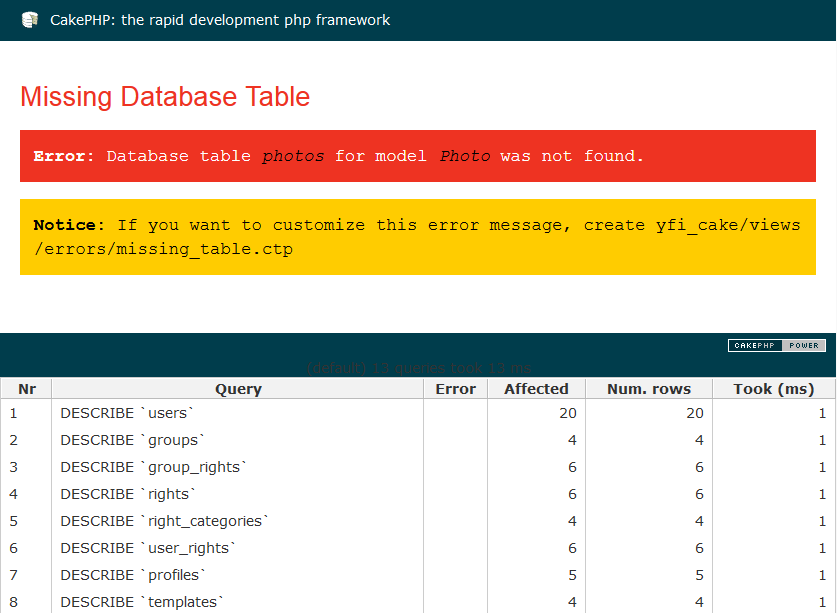Click the italic word photos in error message
837x613 pixels.
pos(293,156)
